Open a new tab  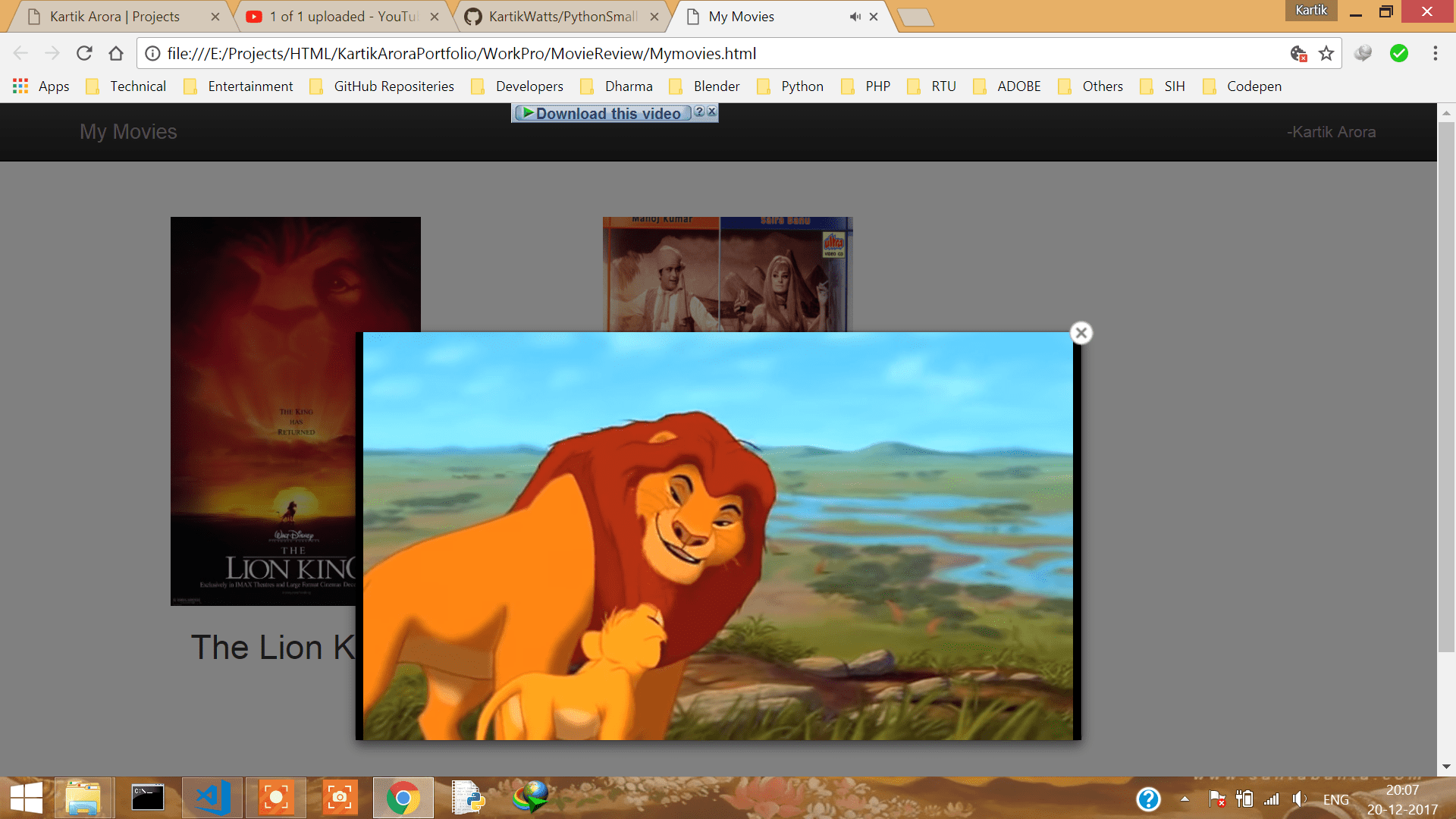[915, 17]
